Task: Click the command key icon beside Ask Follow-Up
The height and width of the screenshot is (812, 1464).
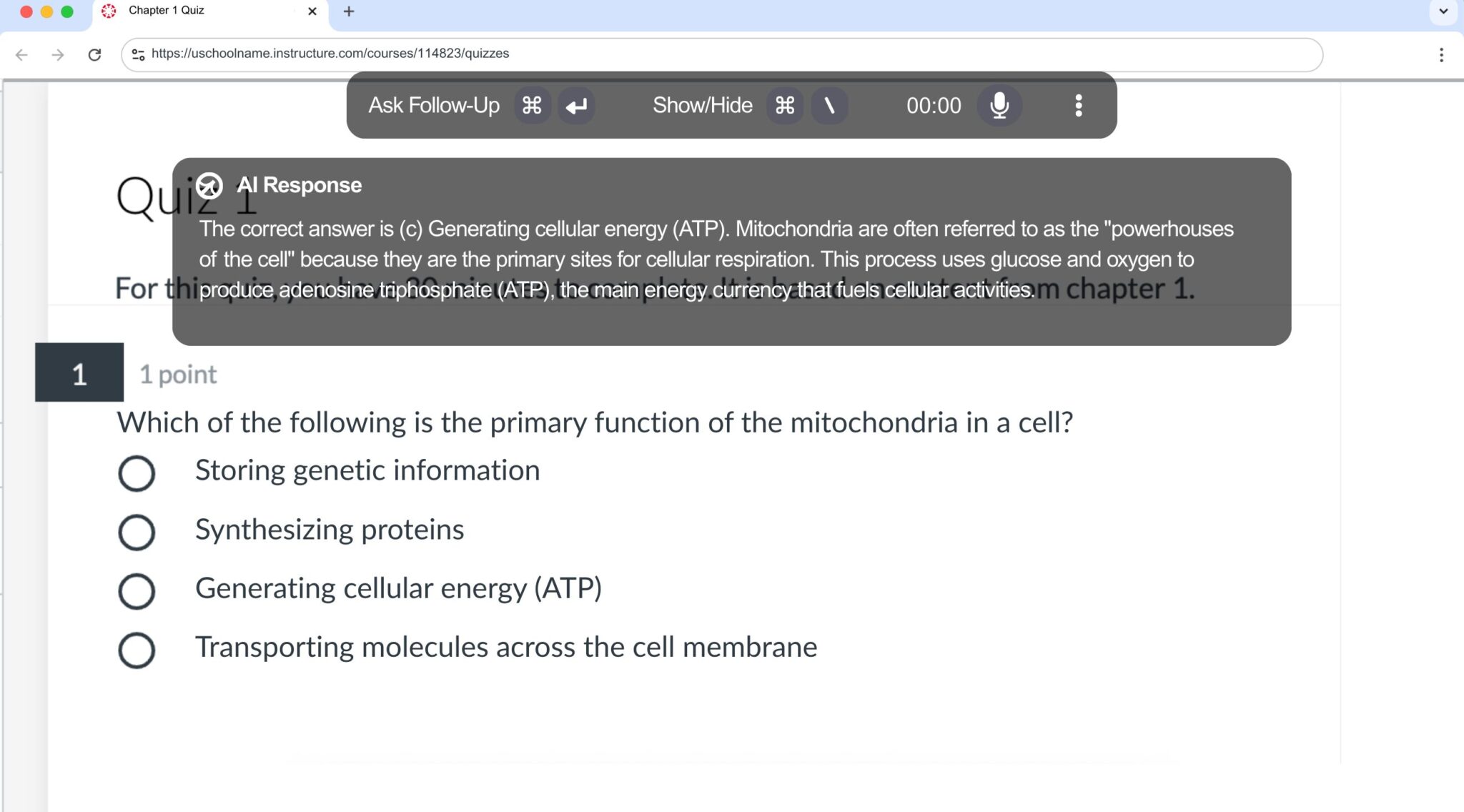Action: (x=532, y=106)
